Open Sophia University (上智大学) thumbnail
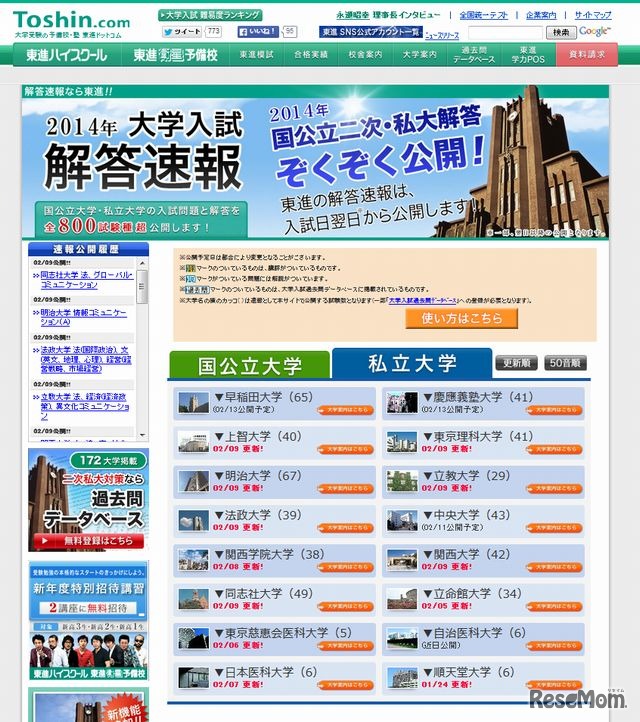This screenshot has width=640, height=722. point(193,442)
